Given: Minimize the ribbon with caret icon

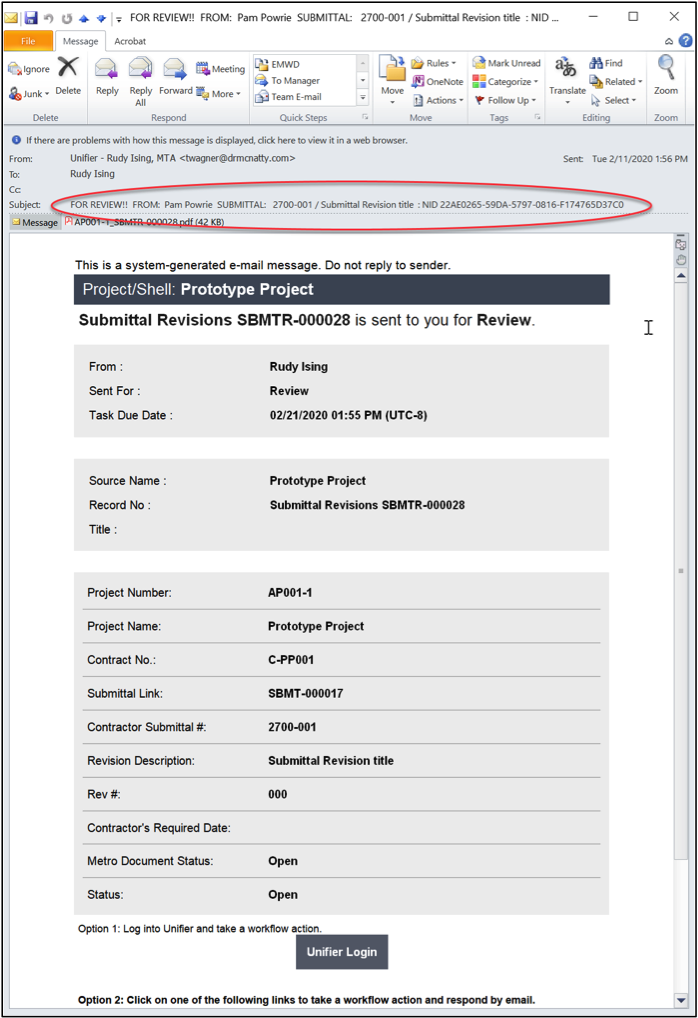Looking at the screenshot, I should point(669,41).
